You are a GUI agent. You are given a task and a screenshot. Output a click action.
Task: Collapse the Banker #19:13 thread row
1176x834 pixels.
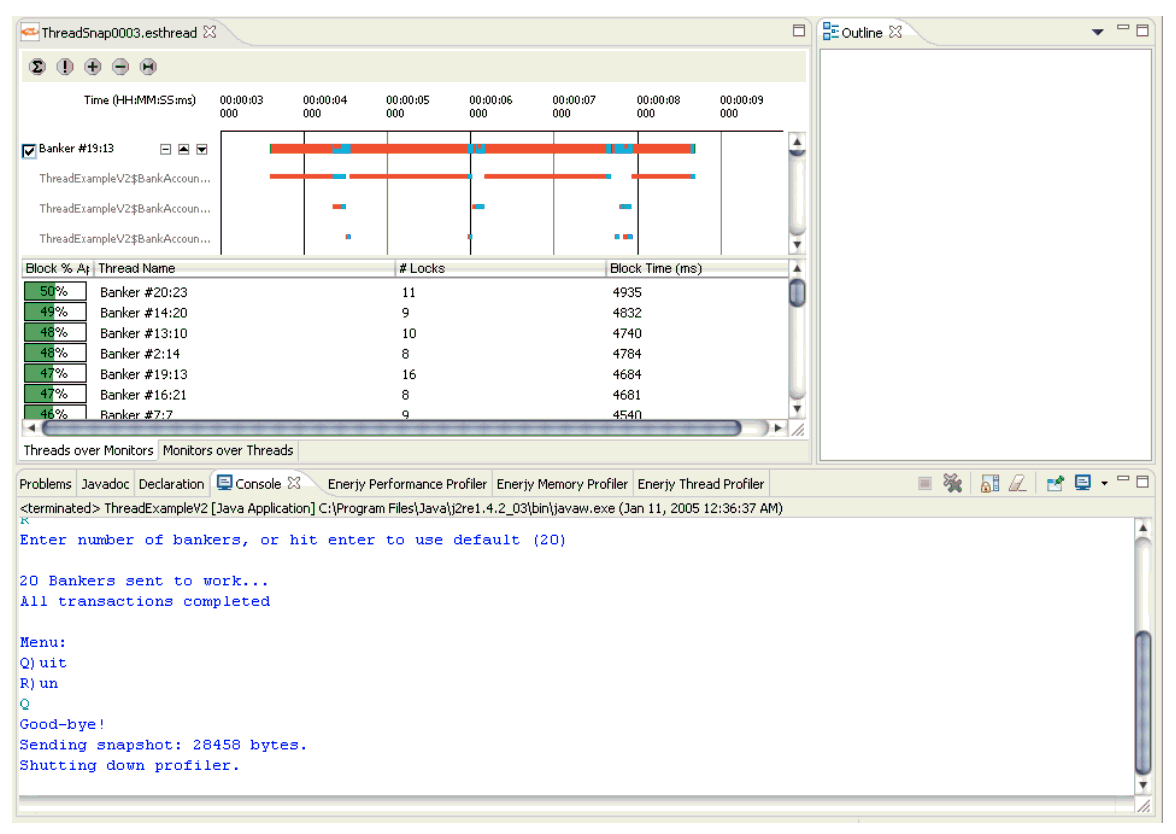(x=166, y=150)
